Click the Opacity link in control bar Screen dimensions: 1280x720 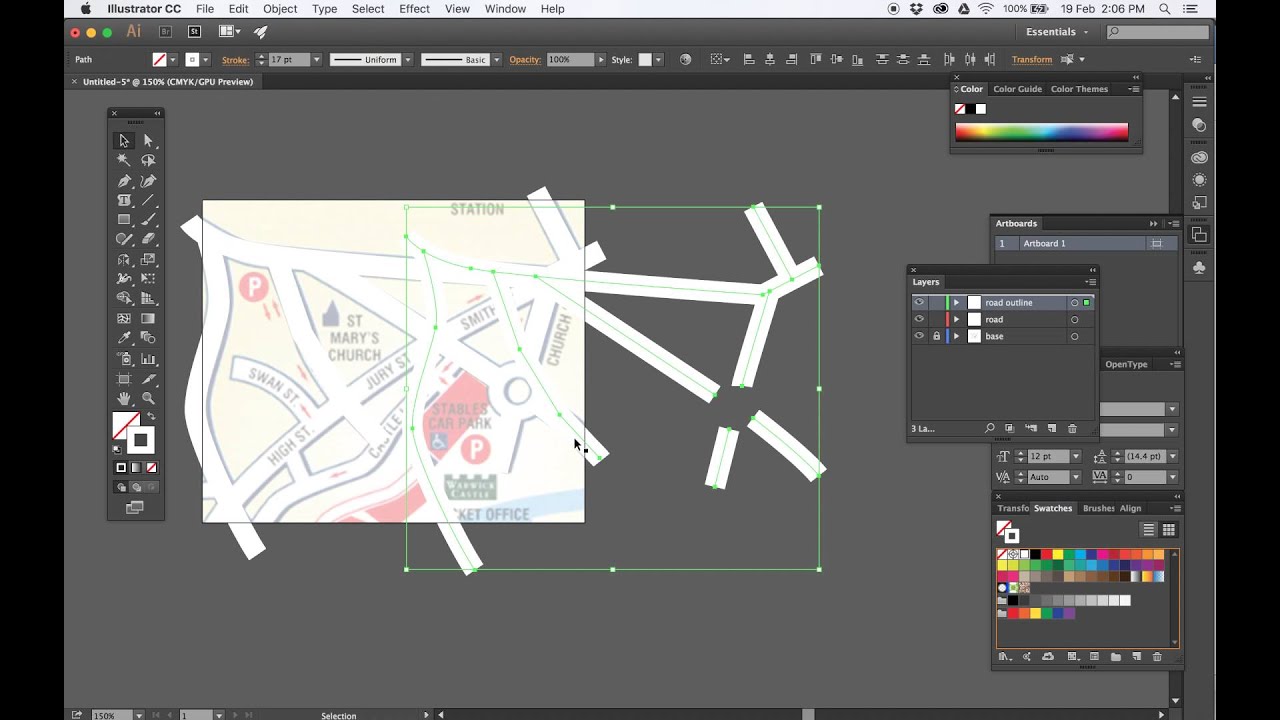point(525,60)
